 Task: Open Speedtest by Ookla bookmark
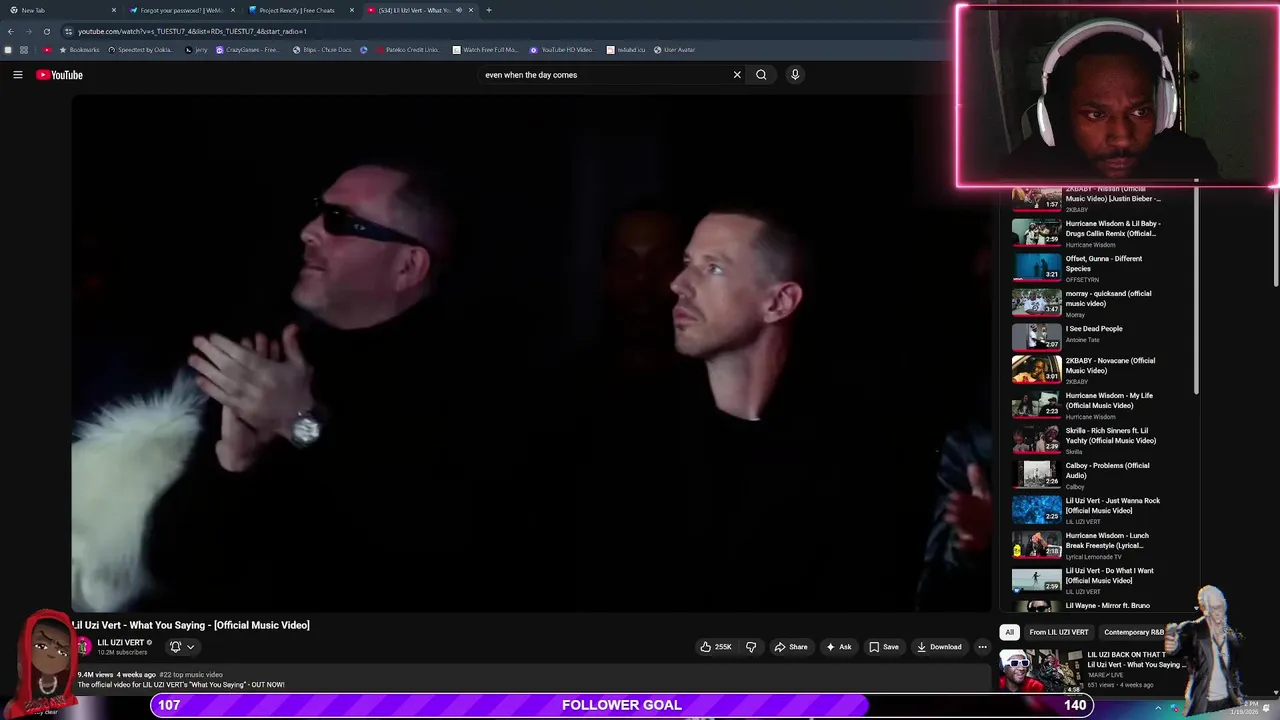coord(141,50)
